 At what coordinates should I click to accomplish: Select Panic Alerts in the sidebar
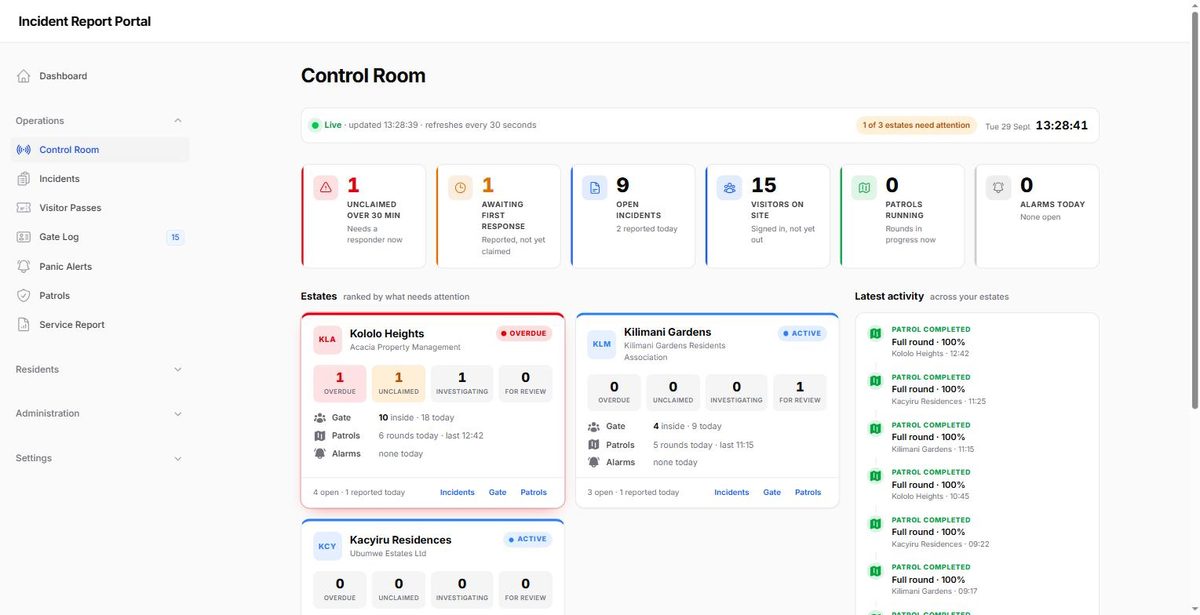click(100, 267)
